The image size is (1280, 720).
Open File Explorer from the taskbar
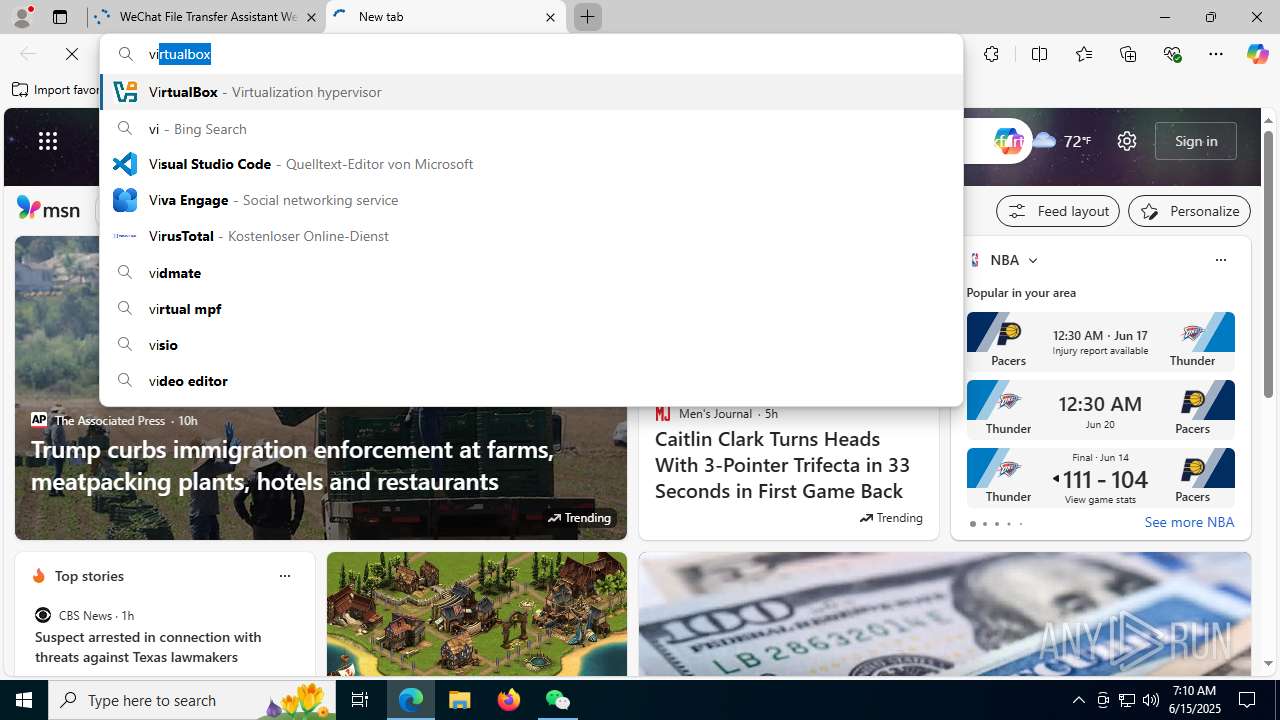(x=459, y=700)
